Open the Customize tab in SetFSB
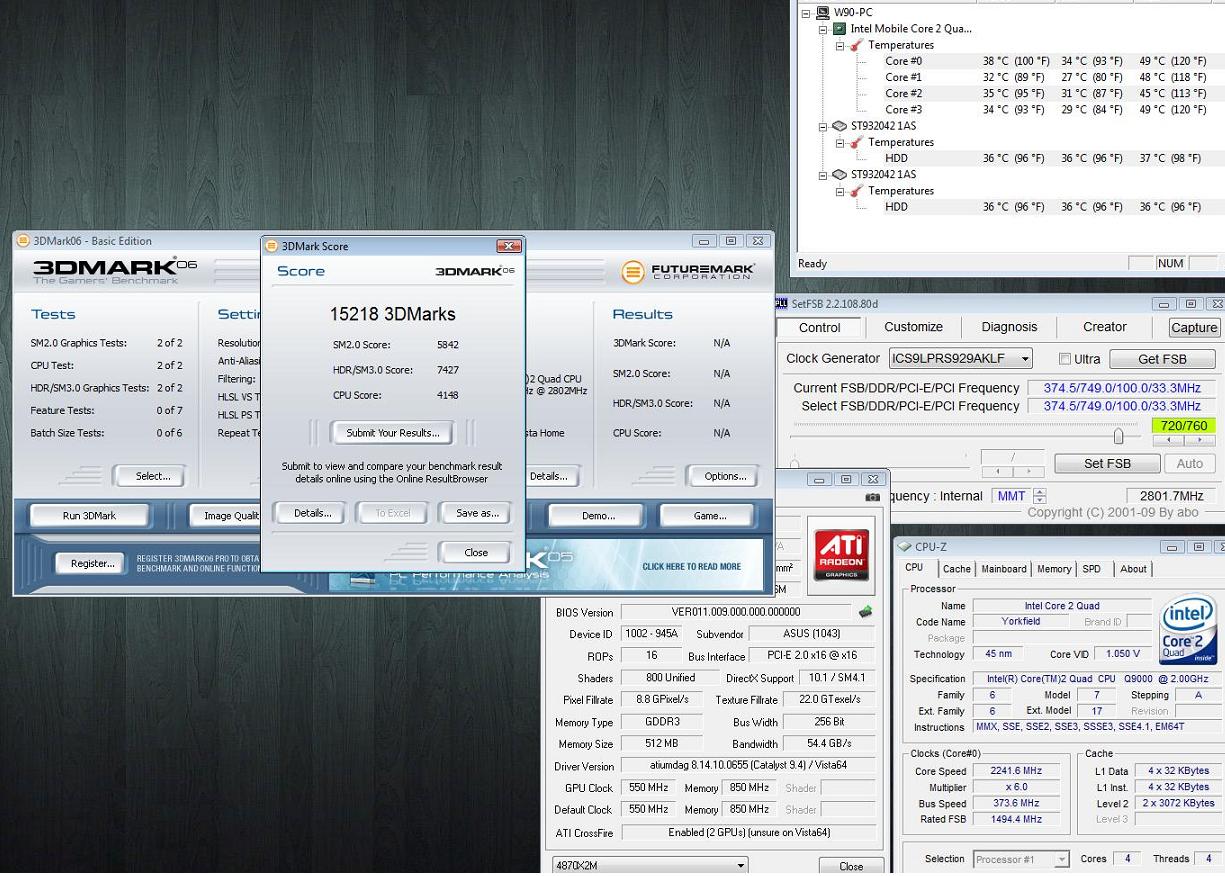The image size is (1225, 876). (913, 327)
